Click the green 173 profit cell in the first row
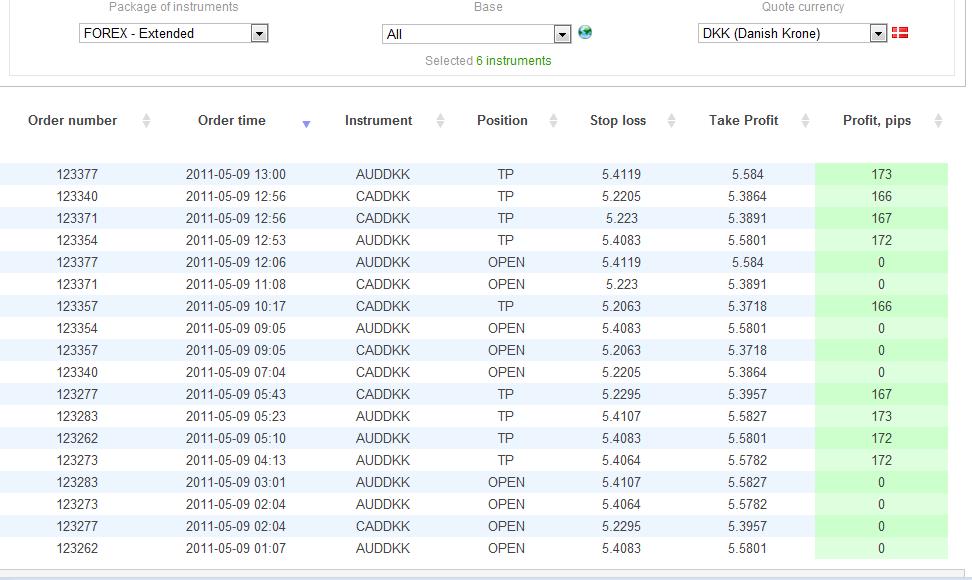Image resolution: width=972 pixels, height=580 pixels. (881, 174)
